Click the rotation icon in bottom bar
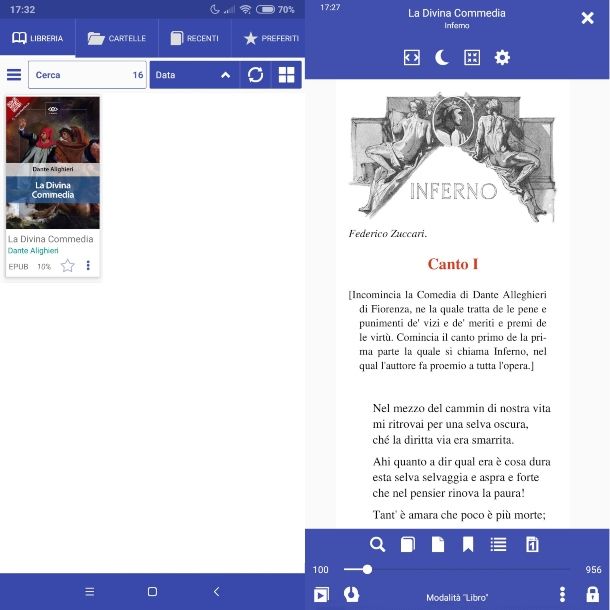The width and height of the screenshot is (610, 610). [351, 594]
